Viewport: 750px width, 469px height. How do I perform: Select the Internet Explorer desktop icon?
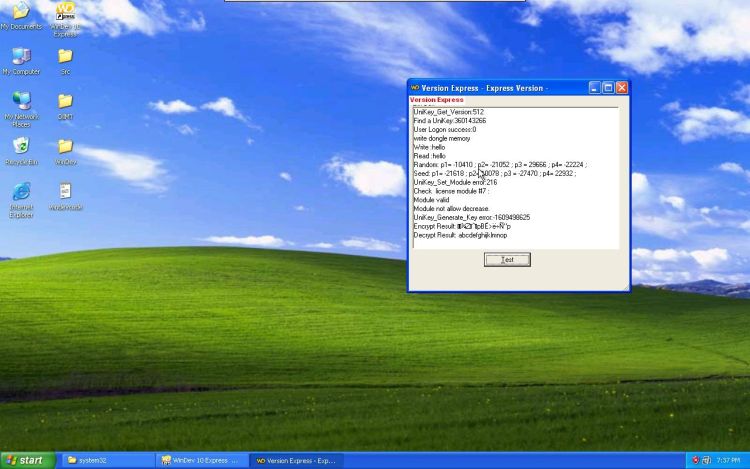pos(21,200)
